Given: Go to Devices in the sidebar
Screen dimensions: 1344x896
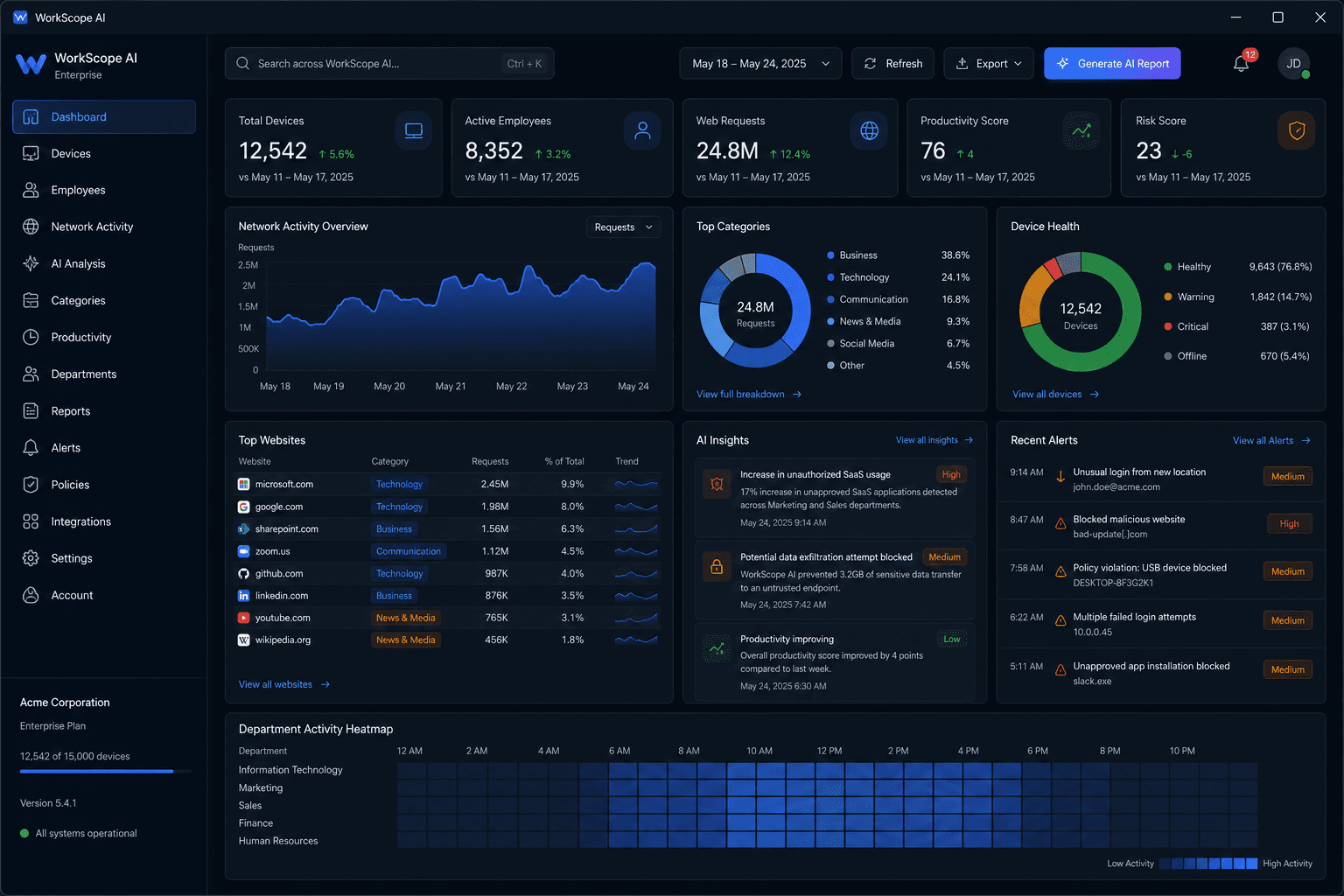Looking at the screenshot, I should pyautogui.click(x=104, y=154).
